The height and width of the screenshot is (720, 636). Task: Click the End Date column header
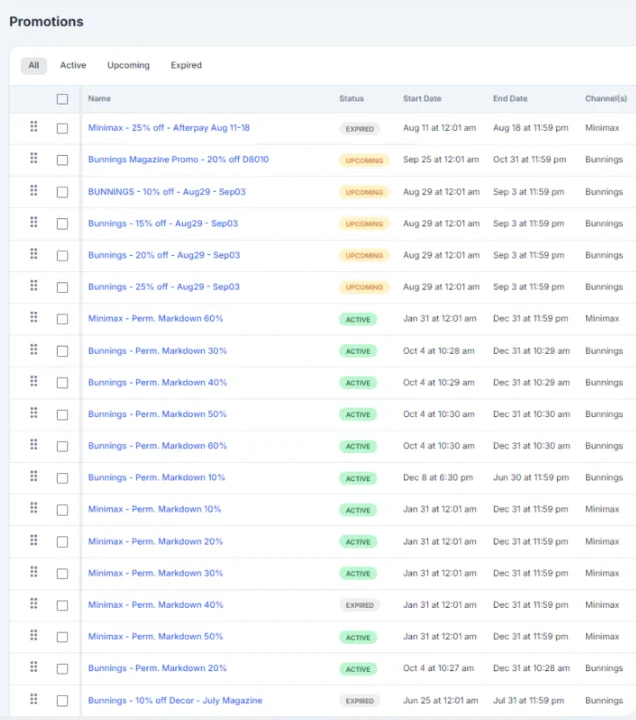point(510,98)
